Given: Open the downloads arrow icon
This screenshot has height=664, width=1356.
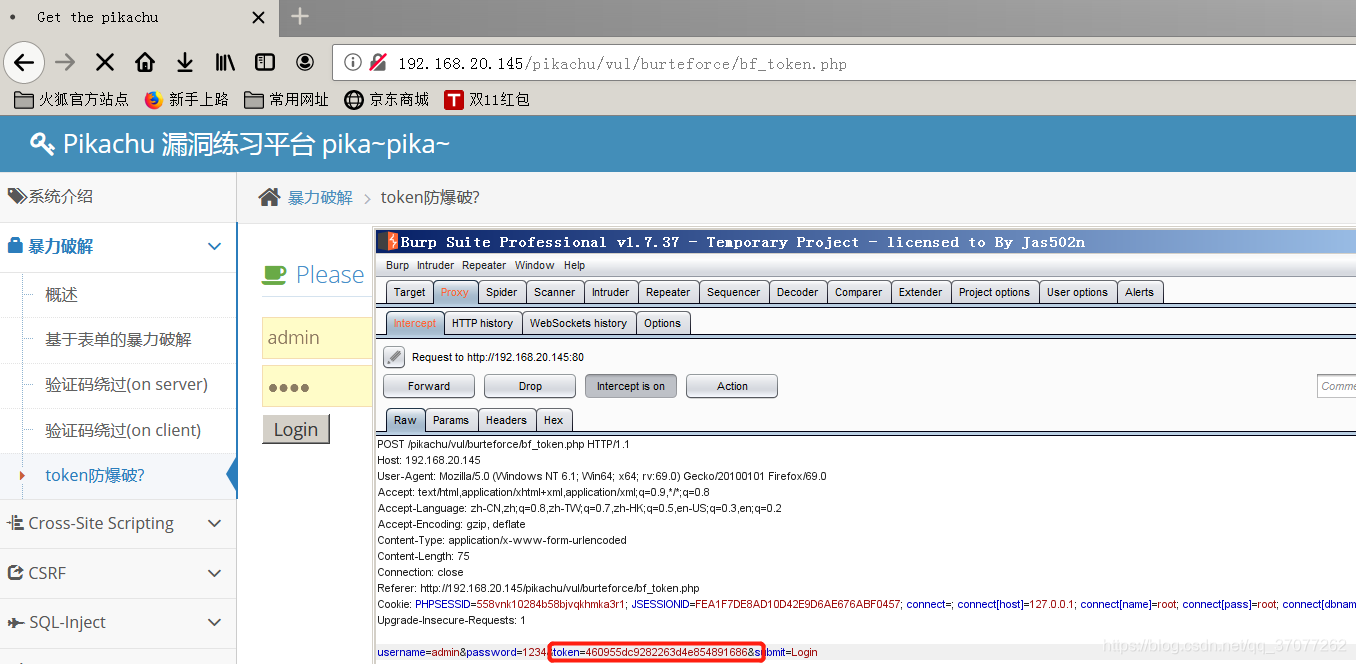Looking at the screenshot, I should tap(185, 63).
